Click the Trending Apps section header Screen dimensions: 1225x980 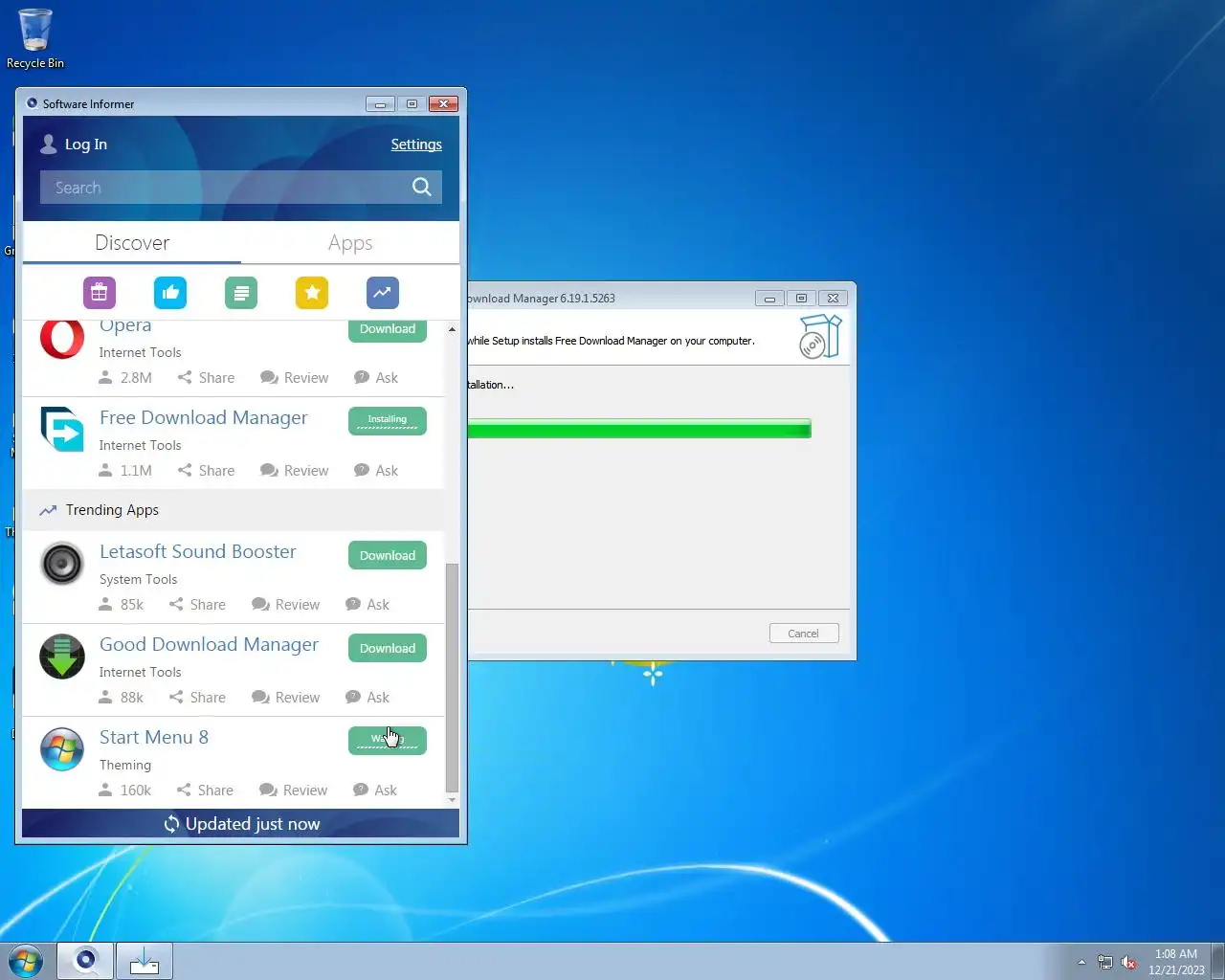coord(234,510)
